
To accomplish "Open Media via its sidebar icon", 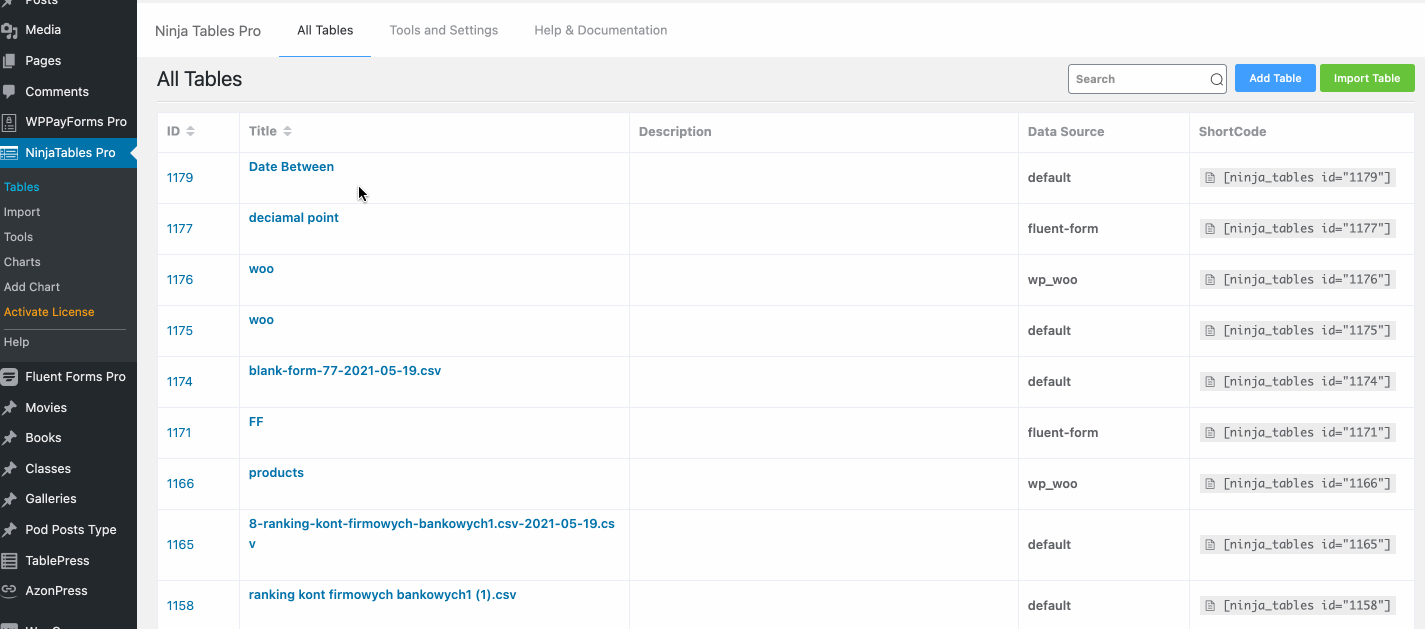I will pyautogui.click(x=10, y=30).
